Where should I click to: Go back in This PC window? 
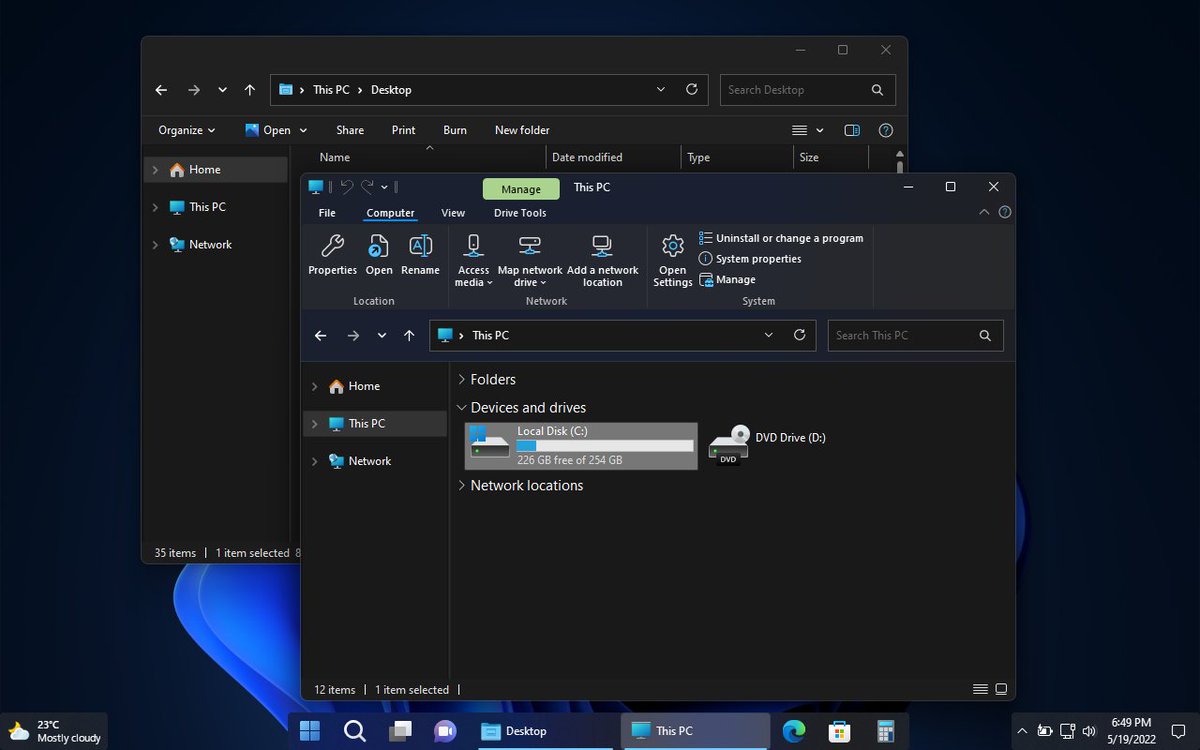pos(320,336)
